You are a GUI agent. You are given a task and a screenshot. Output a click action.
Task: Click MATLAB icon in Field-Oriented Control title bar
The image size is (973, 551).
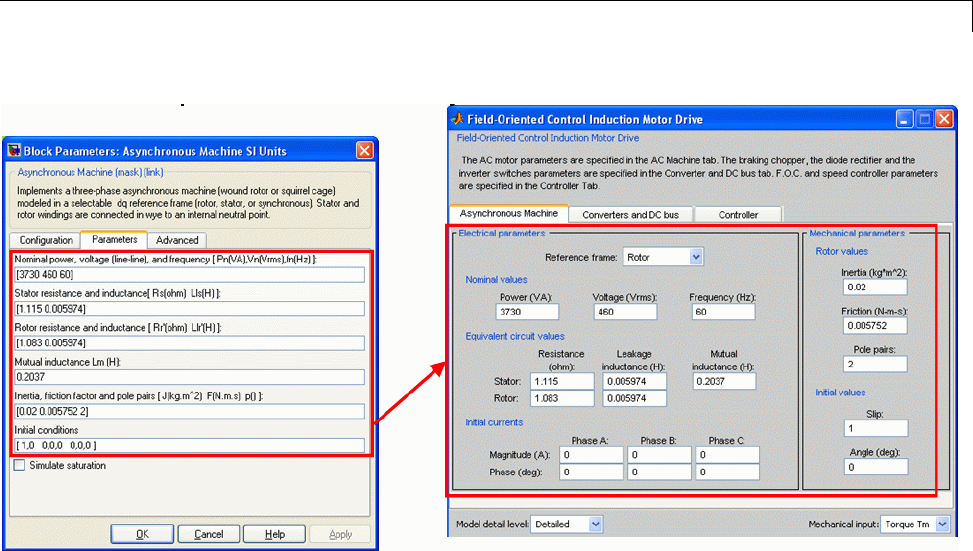click(x=458, y=119)
